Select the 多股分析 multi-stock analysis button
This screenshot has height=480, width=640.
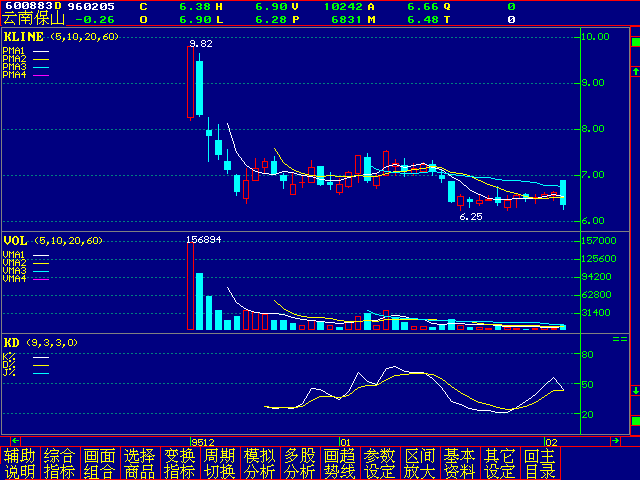[300, 463]
